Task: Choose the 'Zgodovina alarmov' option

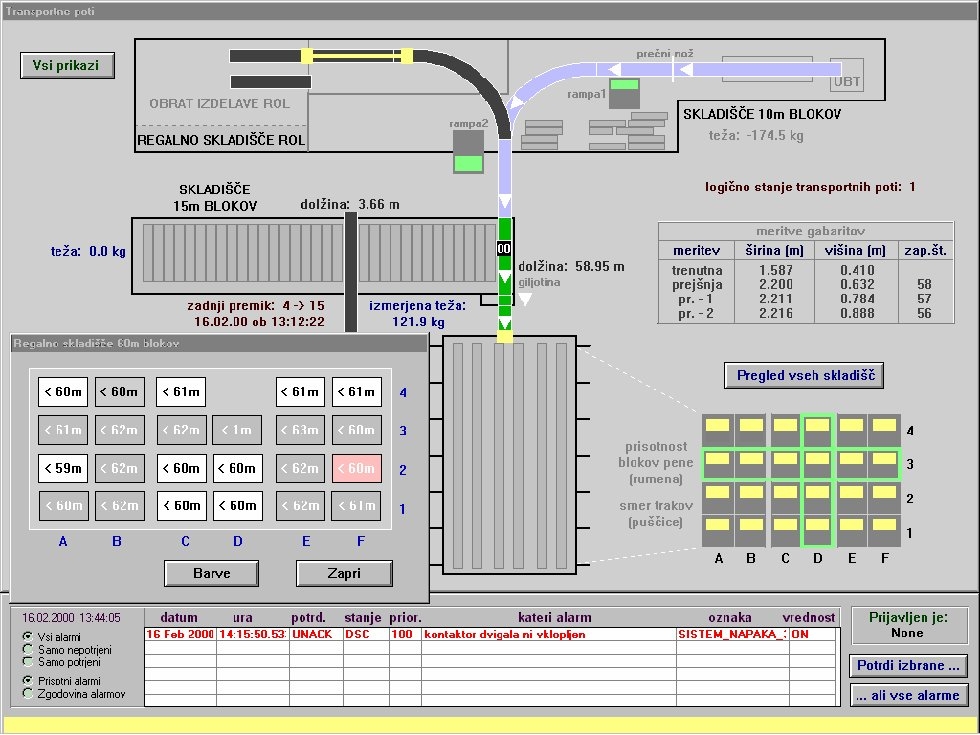Action: (27, 693)
